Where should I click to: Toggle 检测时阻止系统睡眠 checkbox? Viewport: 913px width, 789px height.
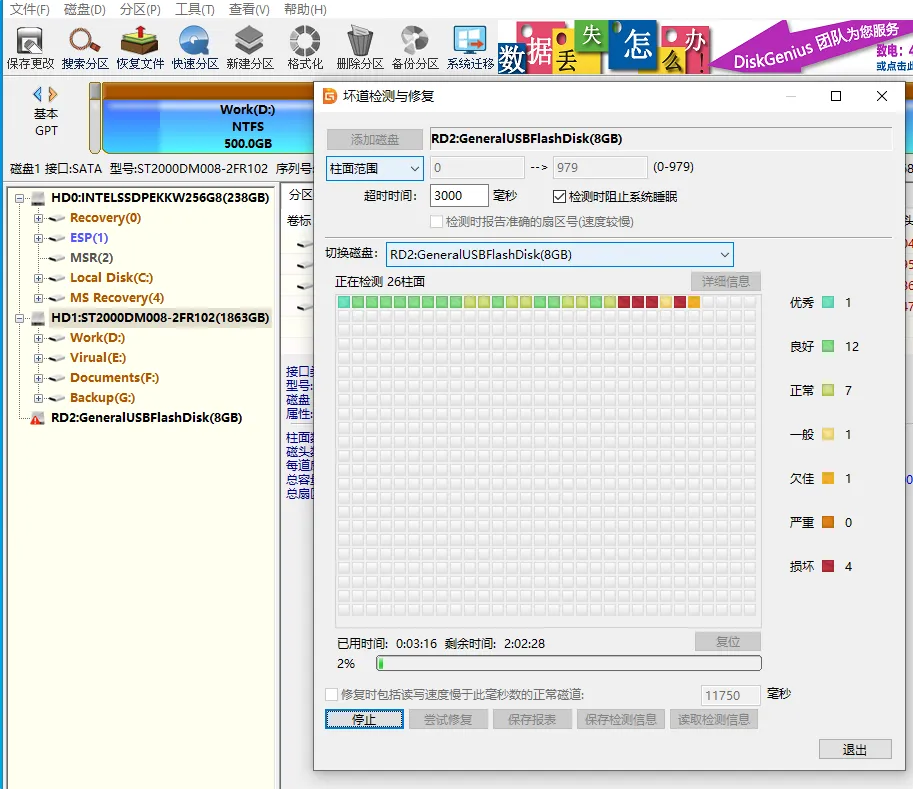pos(559,196)
